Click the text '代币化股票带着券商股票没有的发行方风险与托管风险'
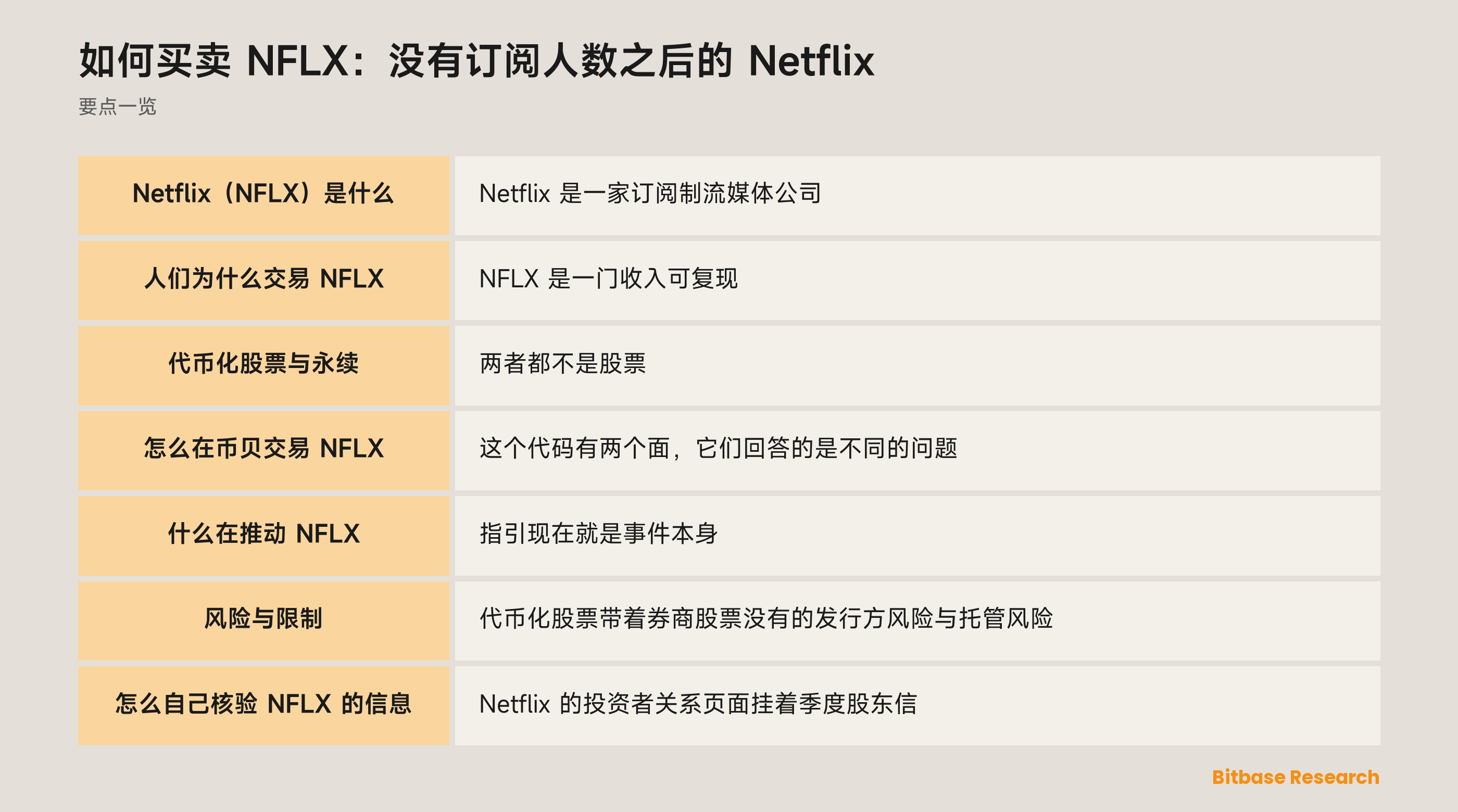1458x812 pixels. (766, 618)
